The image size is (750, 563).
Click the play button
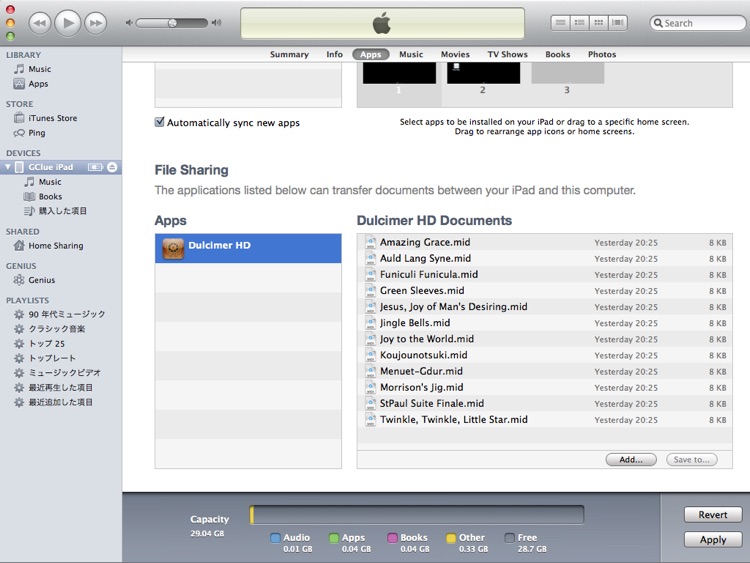point(67,22)
